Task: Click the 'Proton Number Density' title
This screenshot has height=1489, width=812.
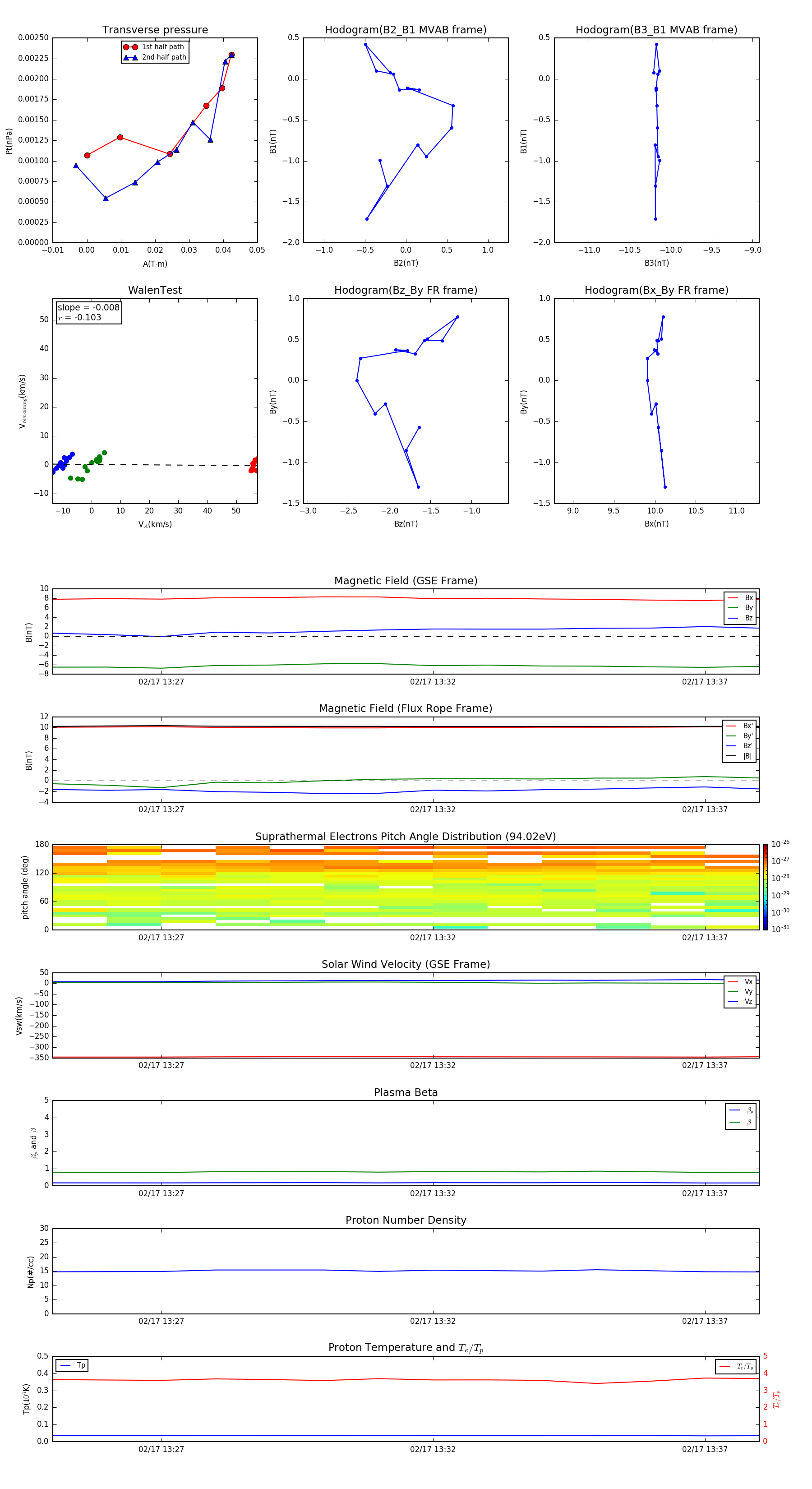Action: click(406, 1220)
